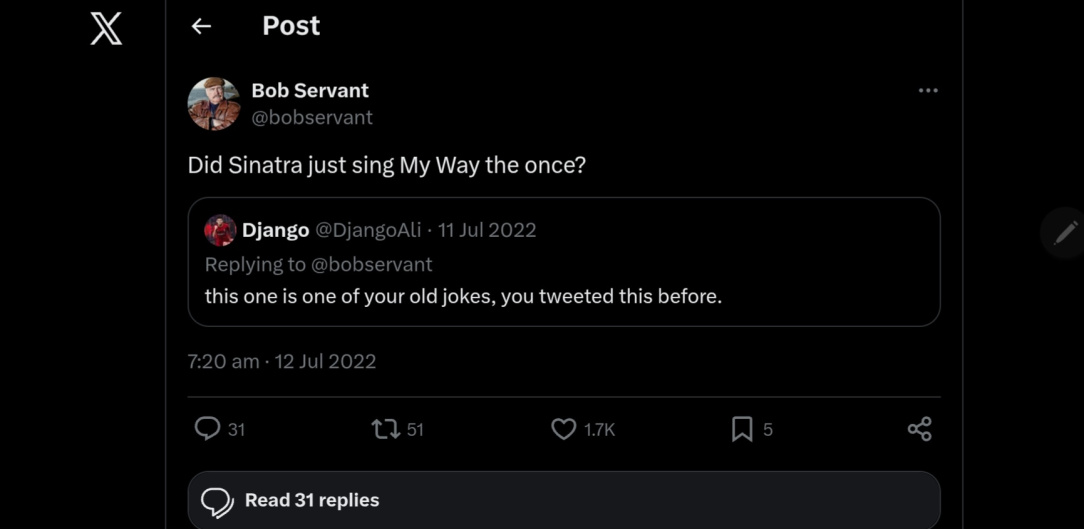
Task: Repost this post using the retweet icon
Action: (385, 429)
